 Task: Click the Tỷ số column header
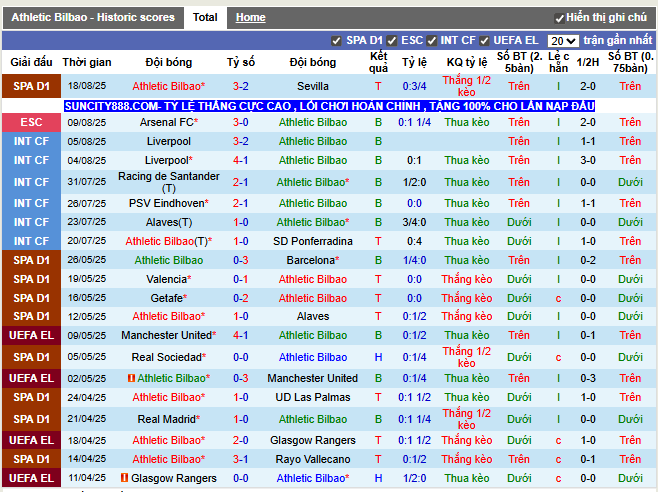click(240, 62)
